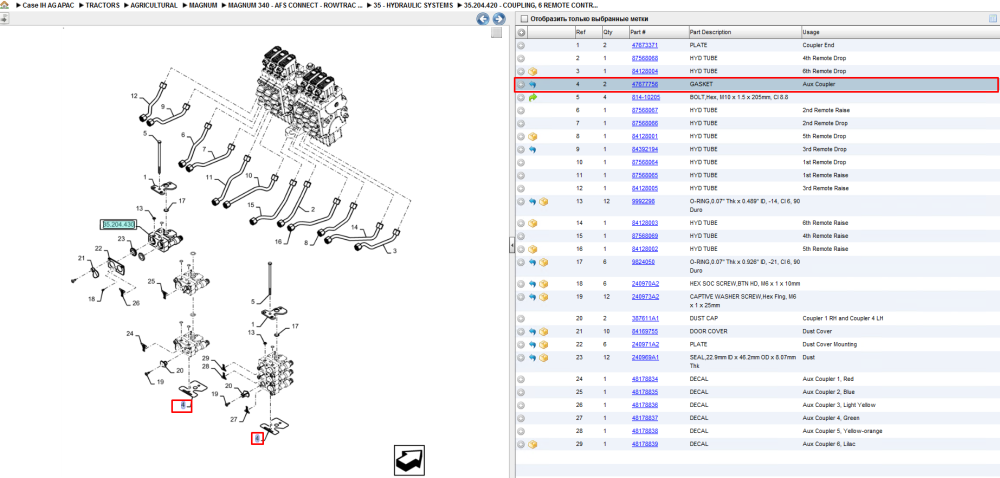Click box icon on SEAL 22.9mm row
Screen dimensions: 1000x478
(543, 358)
